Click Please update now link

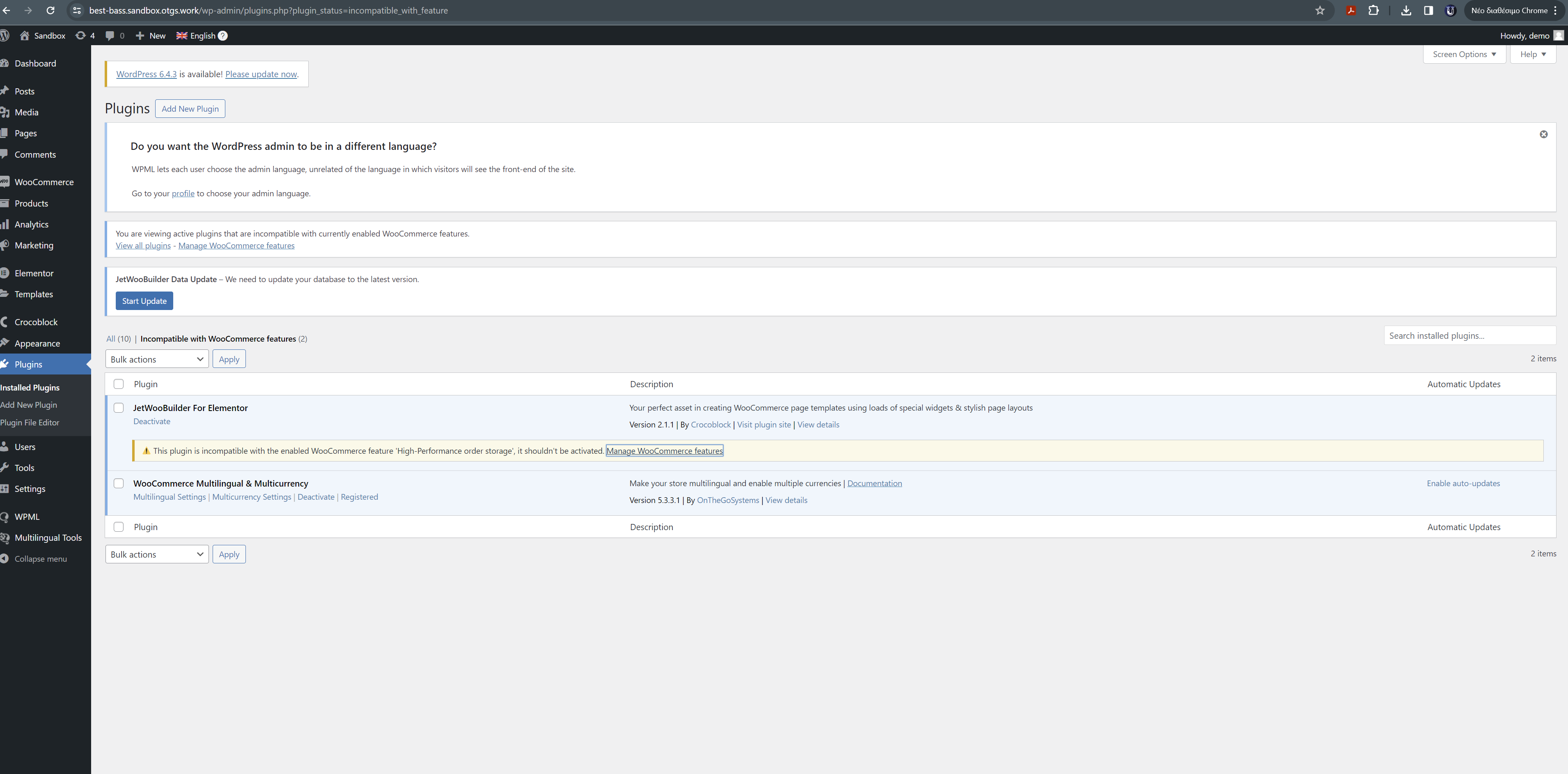[261, 73]
